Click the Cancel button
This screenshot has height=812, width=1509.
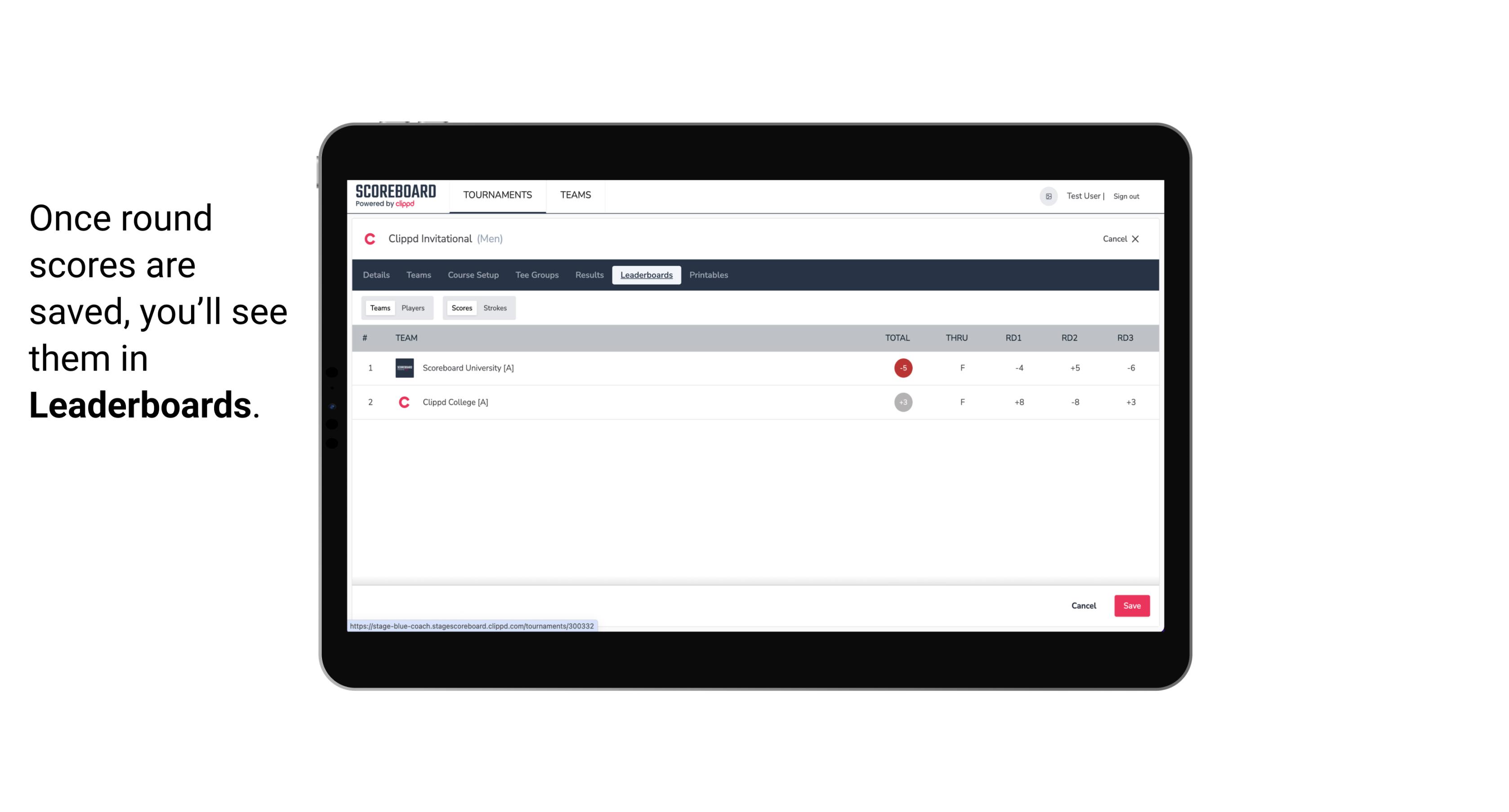click(1083, 605)
